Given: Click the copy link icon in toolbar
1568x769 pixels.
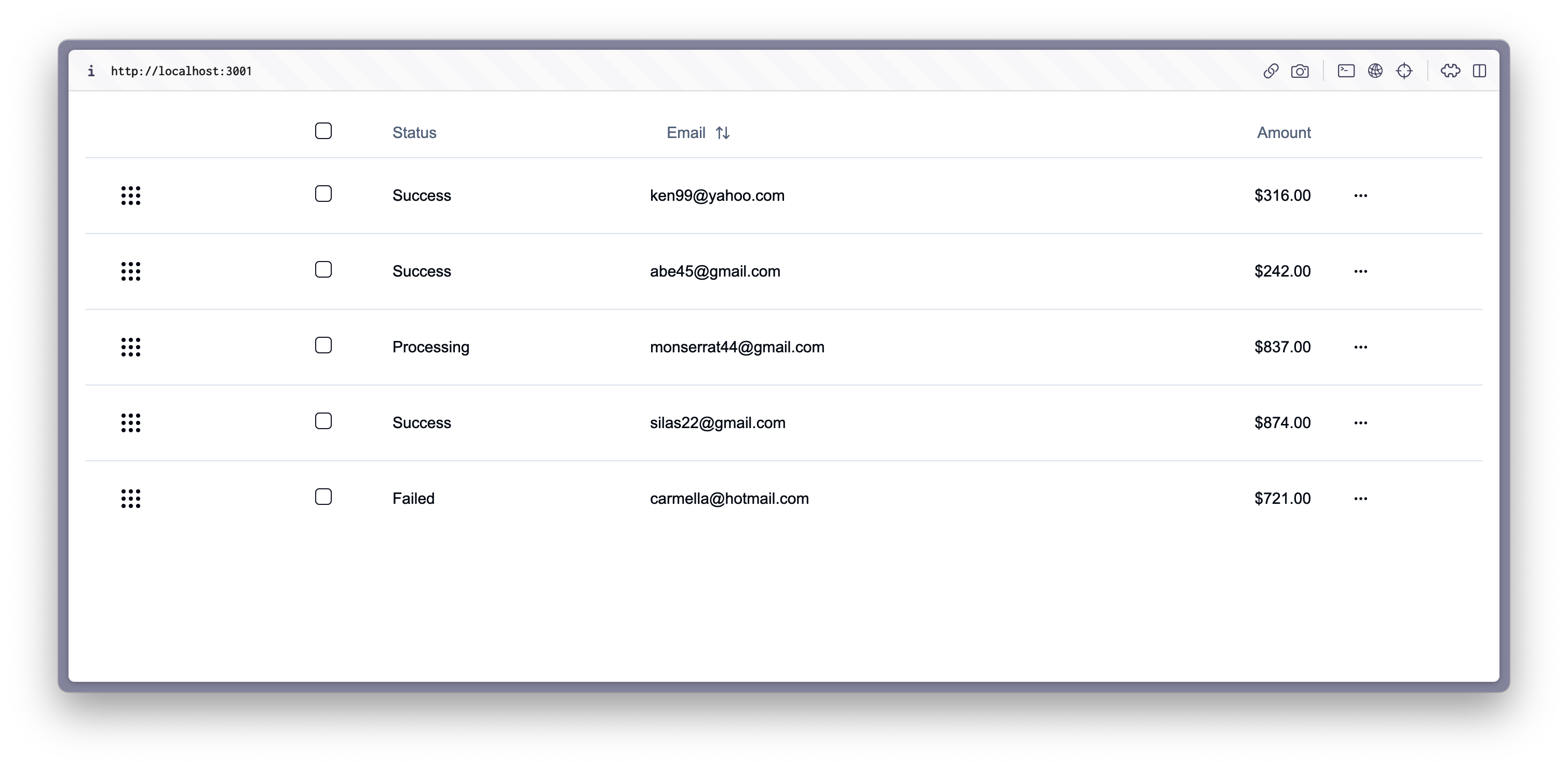Looking at the screenshot, I should point(1270,71).
